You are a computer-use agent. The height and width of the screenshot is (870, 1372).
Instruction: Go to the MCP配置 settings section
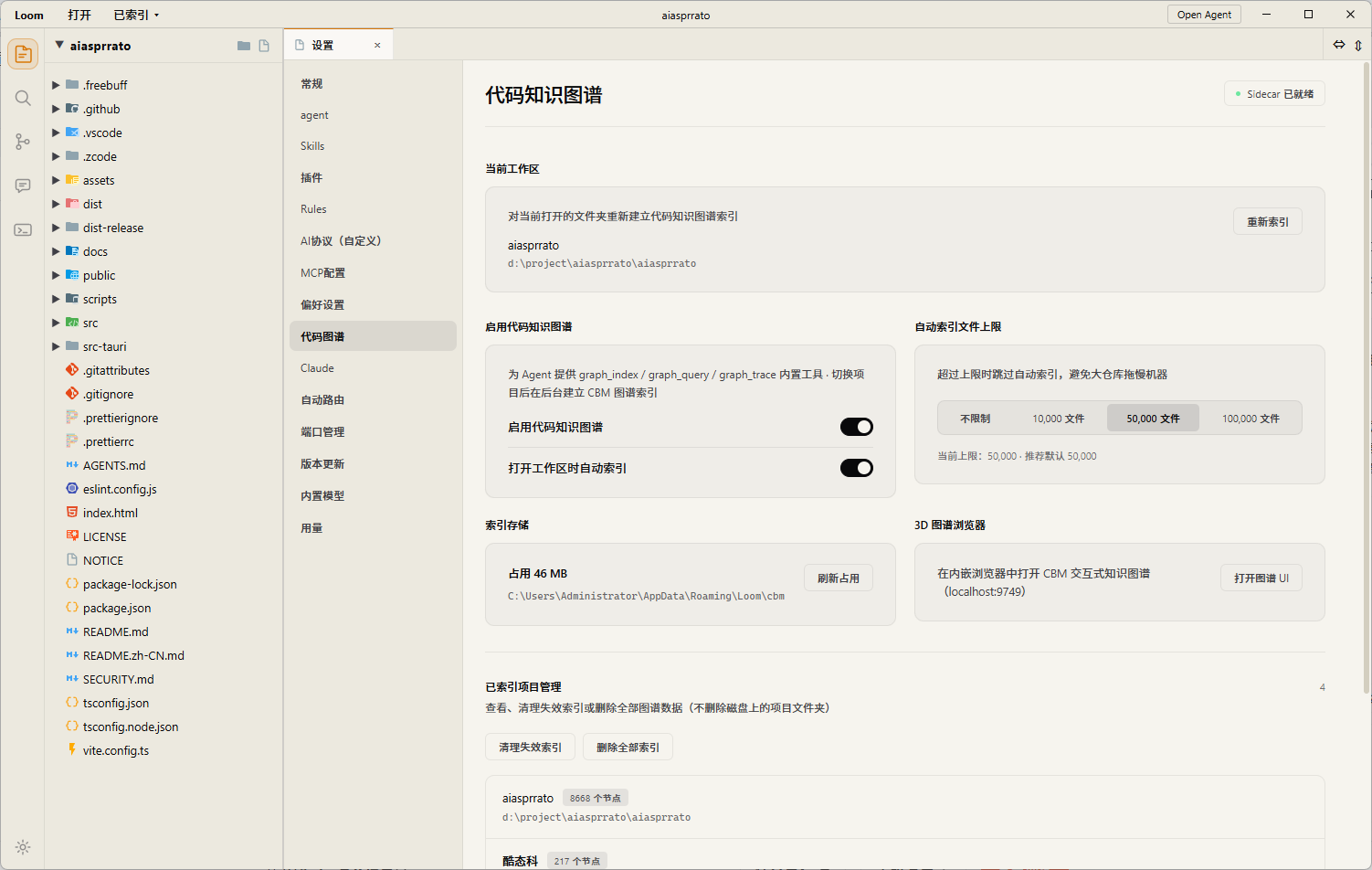pos(373,272)
